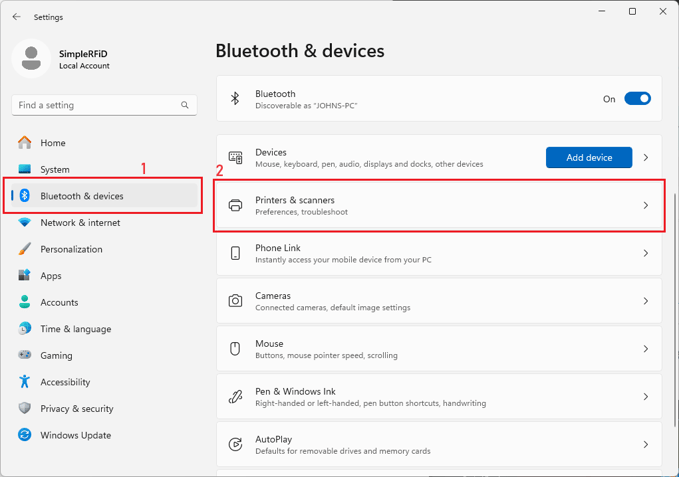Click 'Instantly access your mobile device' text
Viewport: 679px width, 477px height.
[x=343, y=260]
